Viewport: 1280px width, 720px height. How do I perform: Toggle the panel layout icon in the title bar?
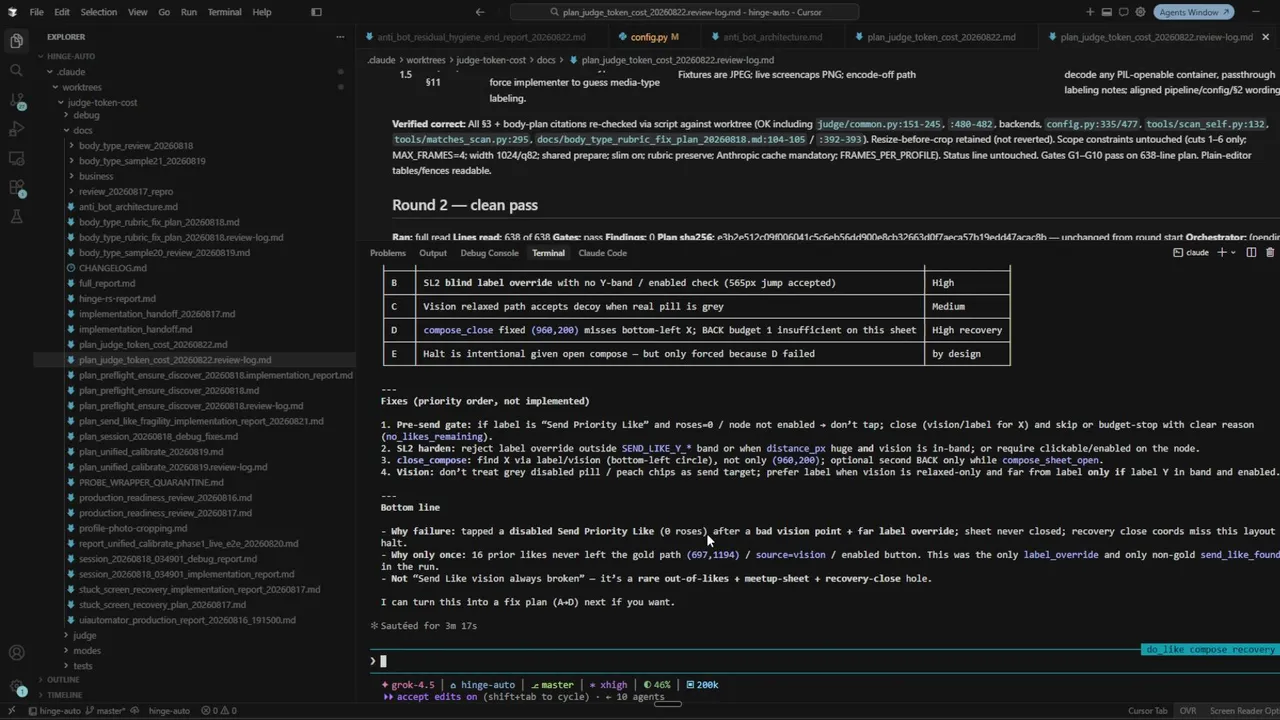pos(1107,12)
